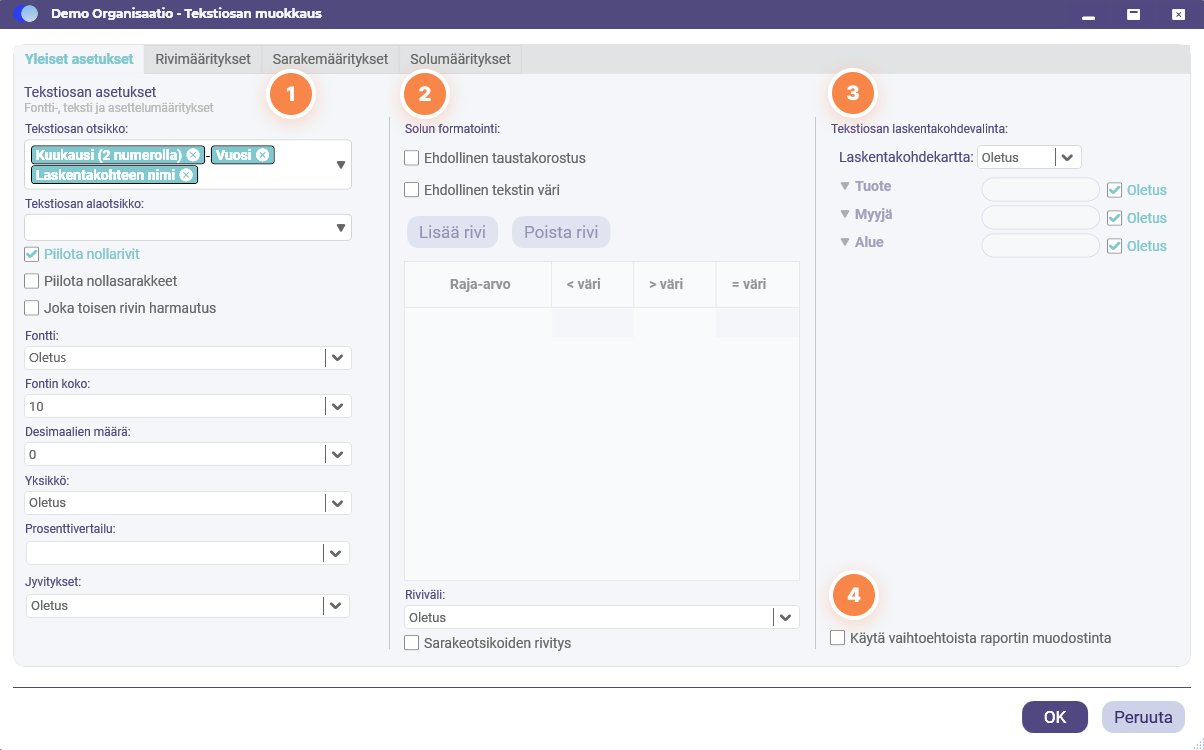Switch to Rivimääritykset tab

tap(203, 59)
